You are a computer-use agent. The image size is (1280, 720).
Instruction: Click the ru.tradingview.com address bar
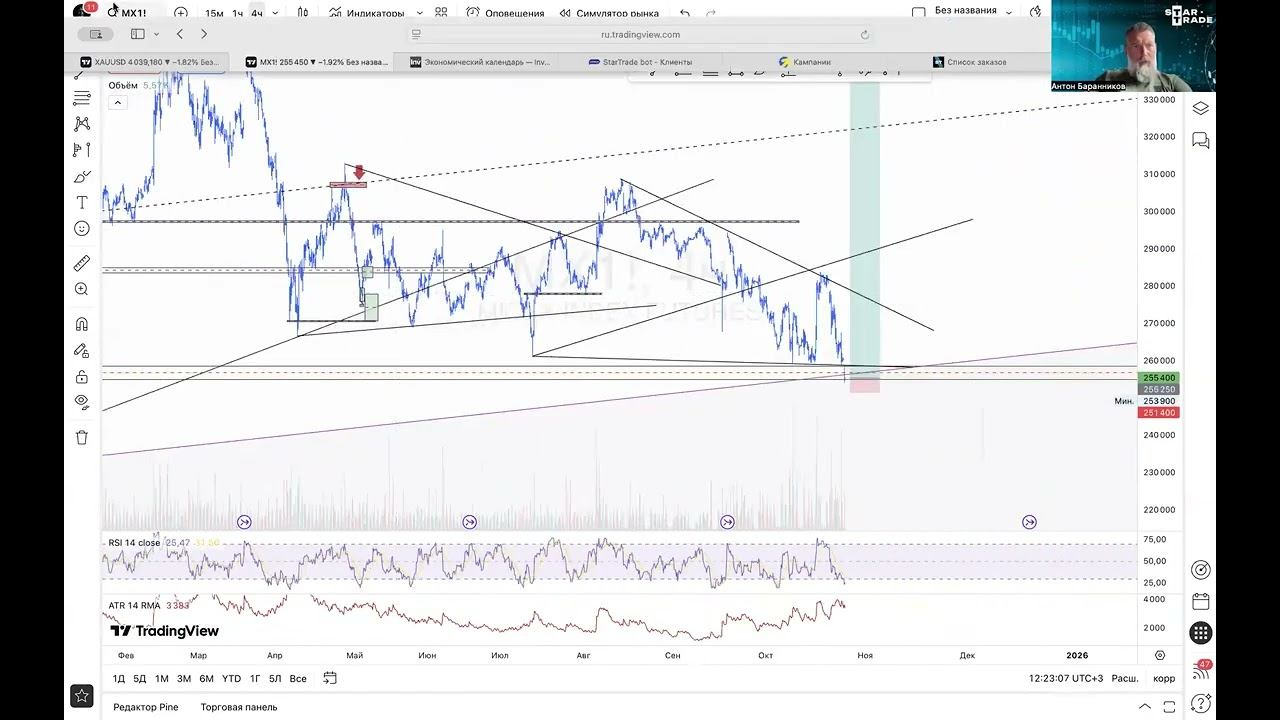click(x=640, y=34)
